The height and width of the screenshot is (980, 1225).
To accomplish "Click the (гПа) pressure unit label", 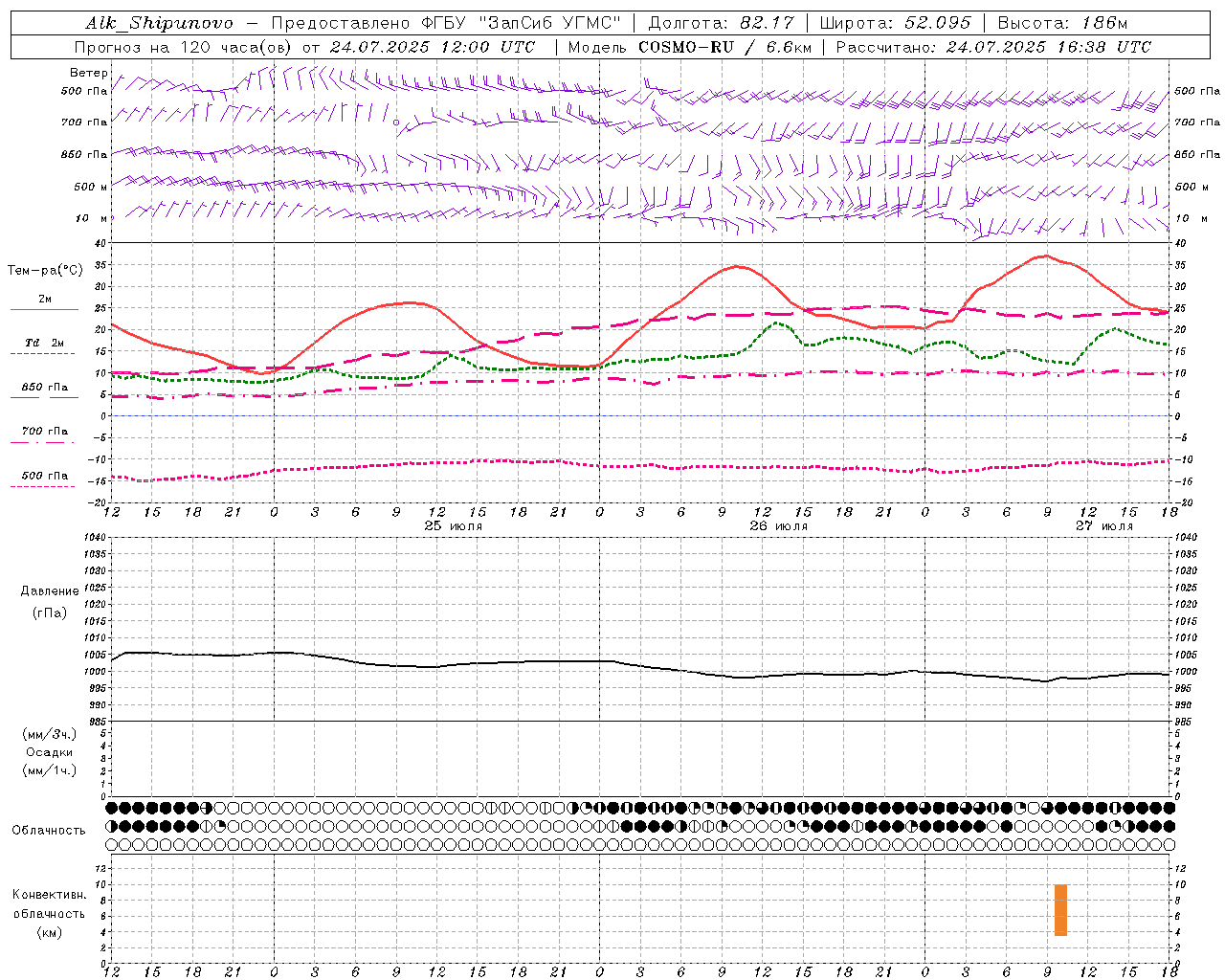I will pyautogui.click(x=50, y=613).
